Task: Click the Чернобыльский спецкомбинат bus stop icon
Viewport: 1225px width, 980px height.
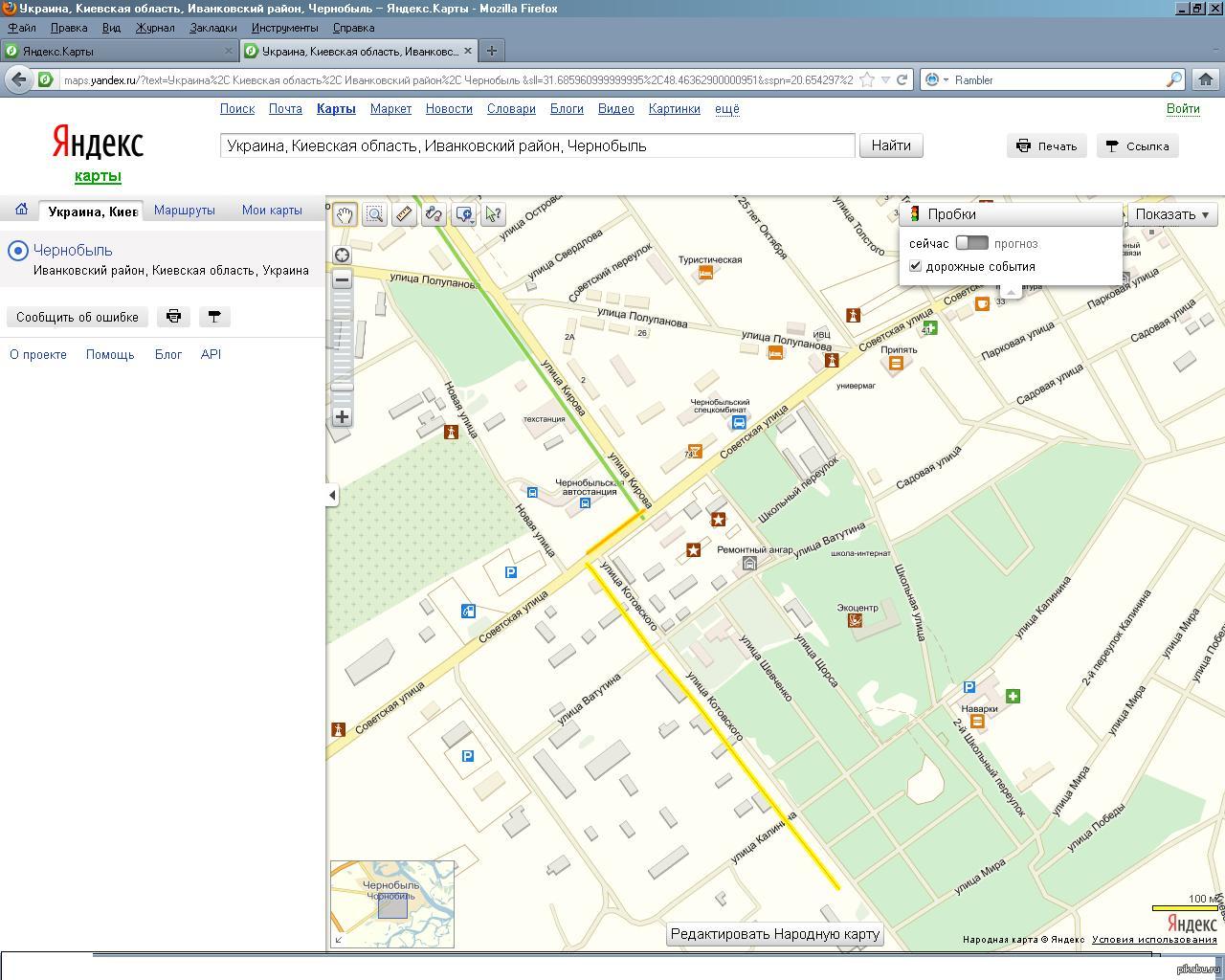Action: (739, 422)
